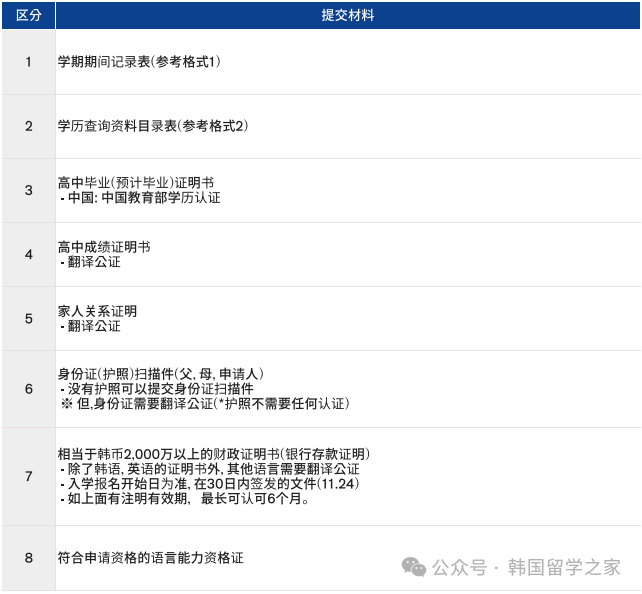This screenshot has height=594, width=642.
Task: Click text 相当于韩币2,000万以上的财政证明书
Action: (214, 454)
